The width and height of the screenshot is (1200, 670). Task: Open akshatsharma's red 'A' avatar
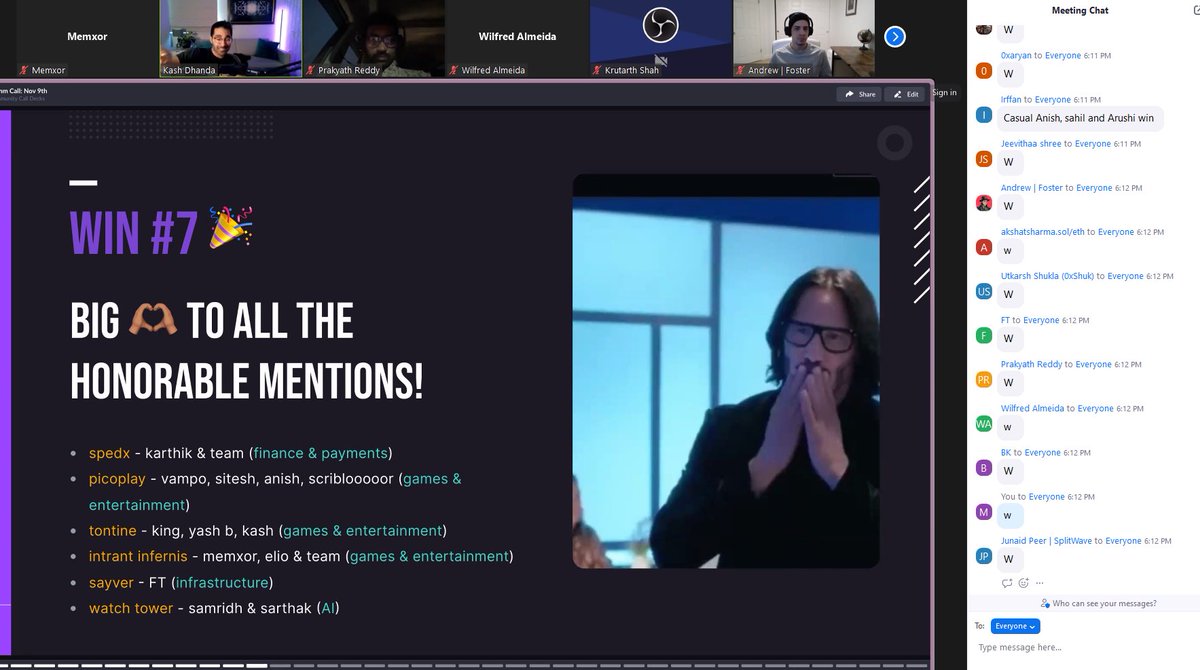click(984, 247)
